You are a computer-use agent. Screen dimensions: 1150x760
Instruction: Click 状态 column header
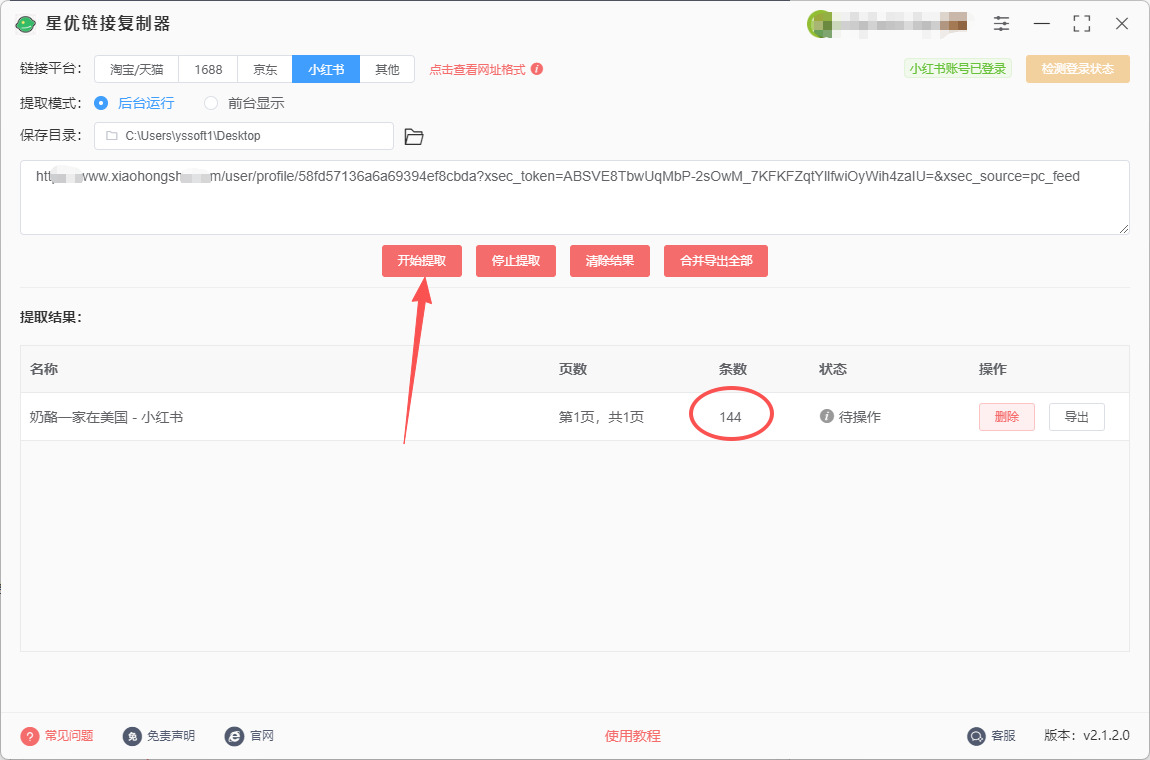pyautogui.click(x=833, y=369)
